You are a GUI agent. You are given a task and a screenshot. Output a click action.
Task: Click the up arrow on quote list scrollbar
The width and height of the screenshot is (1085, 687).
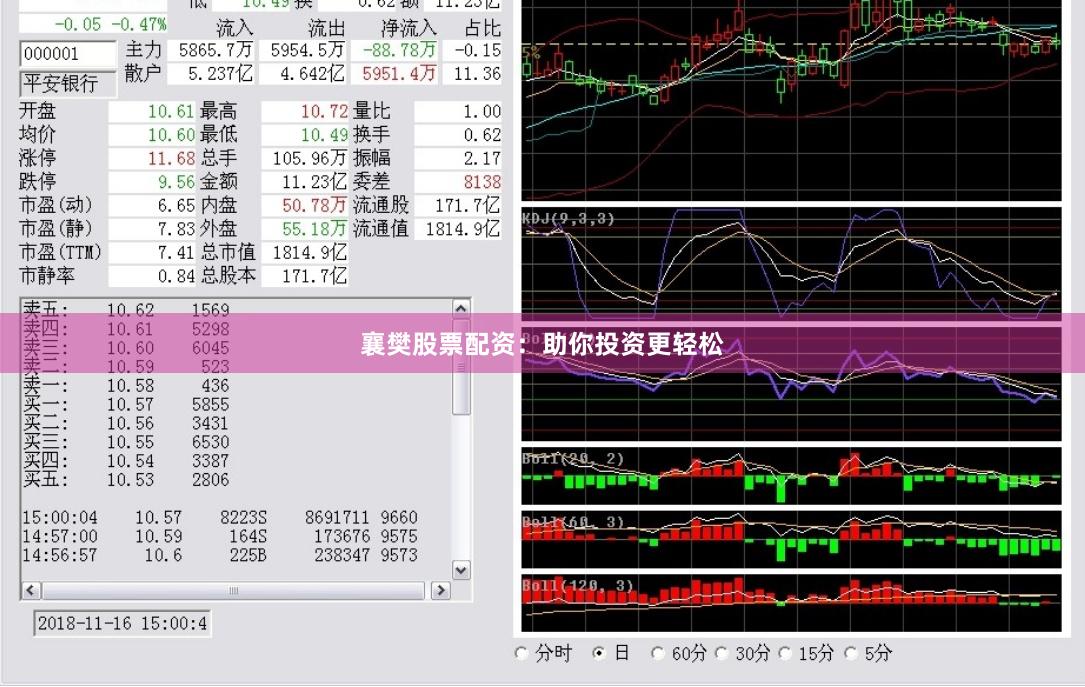click(460, 307)
